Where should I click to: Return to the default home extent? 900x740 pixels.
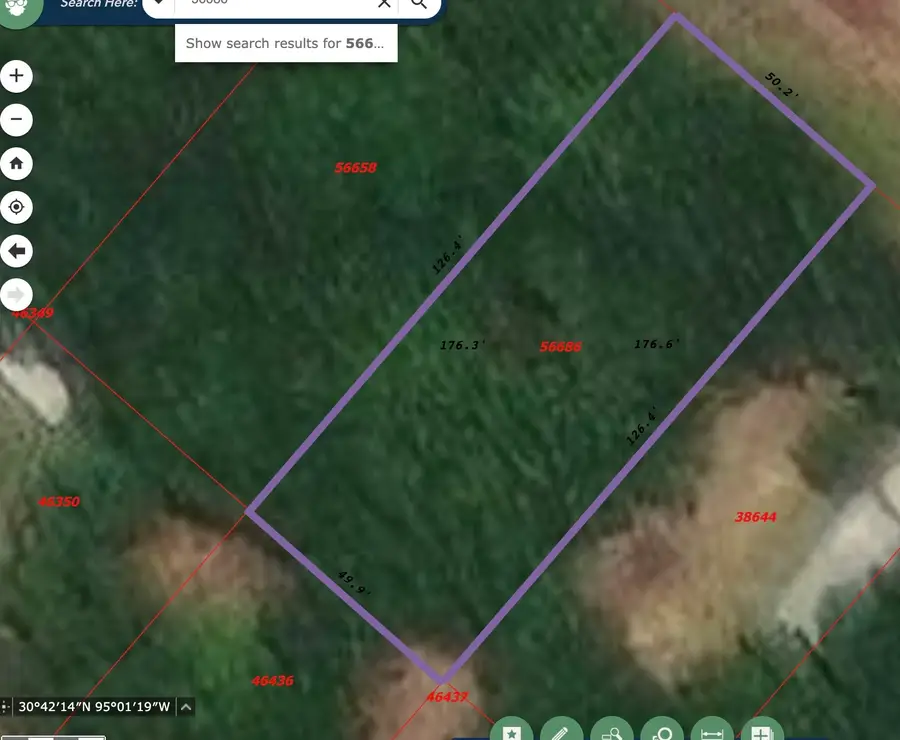(x=16, y=164)
